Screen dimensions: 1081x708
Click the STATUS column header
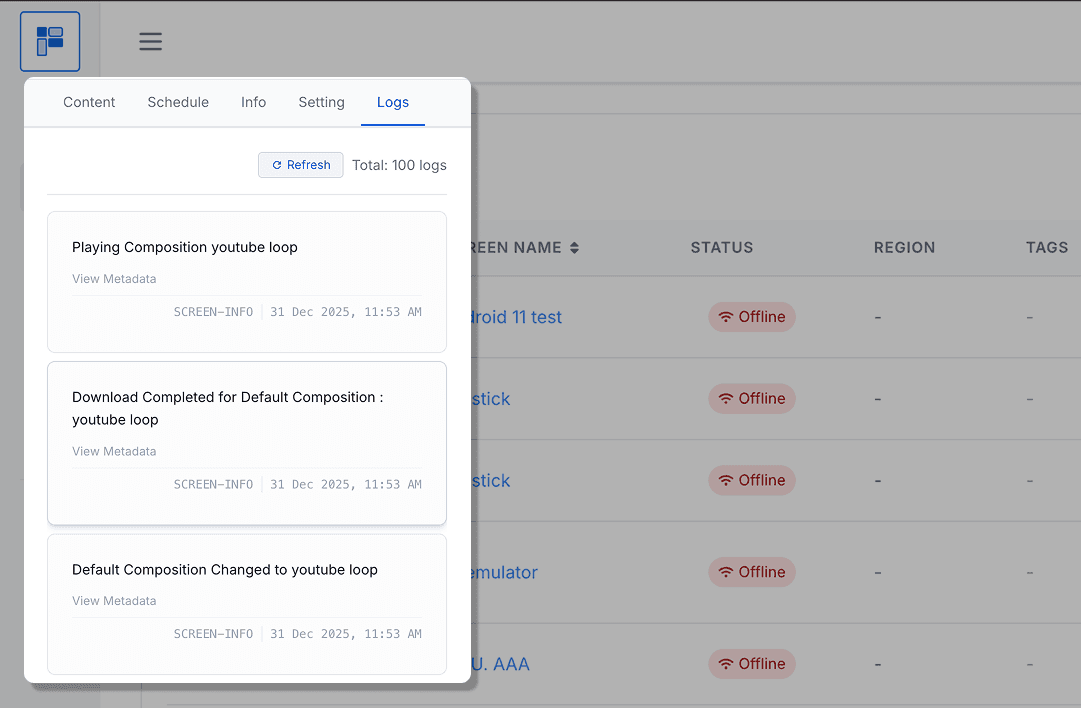722,247
